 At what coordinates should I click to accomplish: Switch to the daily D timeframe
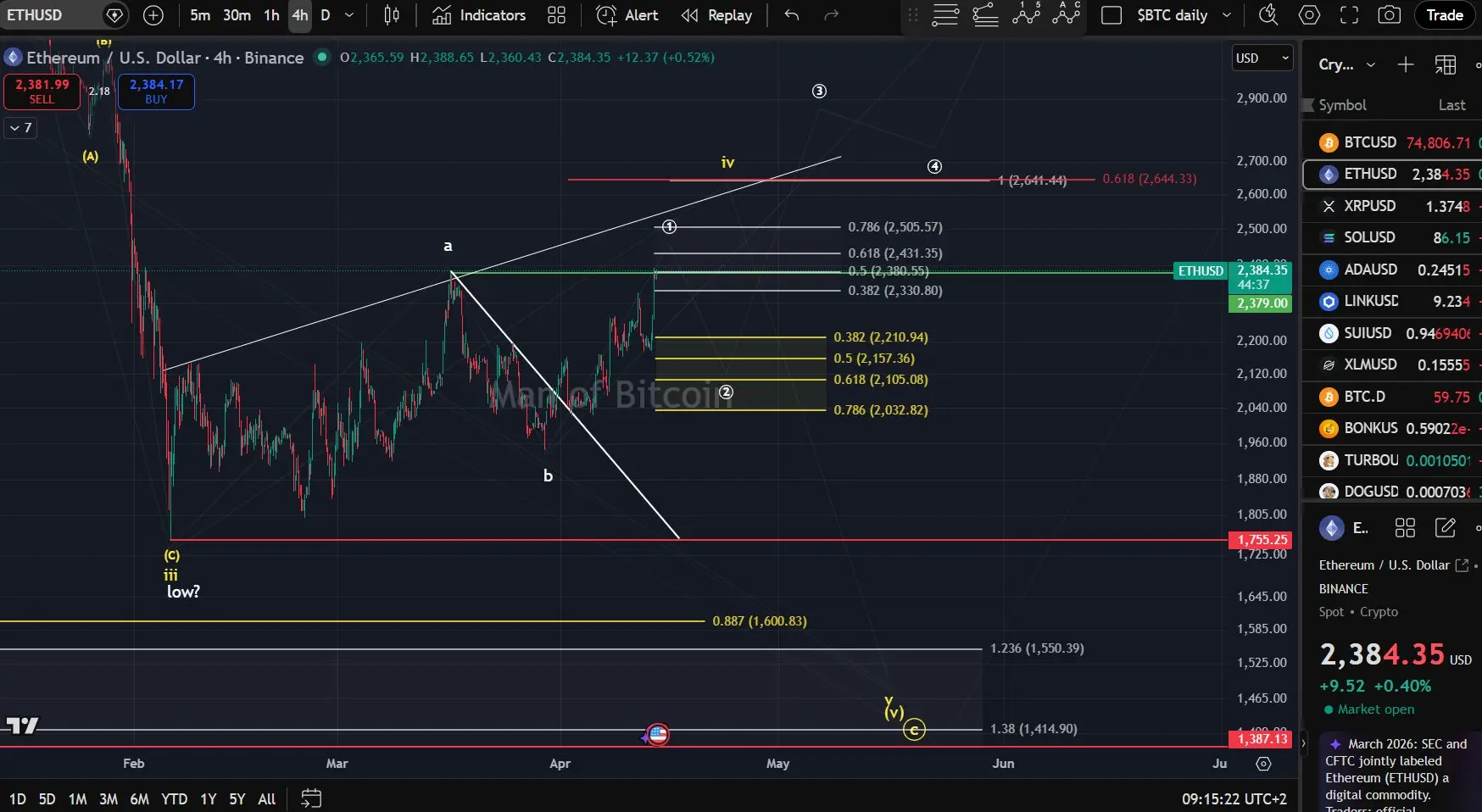point(326,15)
